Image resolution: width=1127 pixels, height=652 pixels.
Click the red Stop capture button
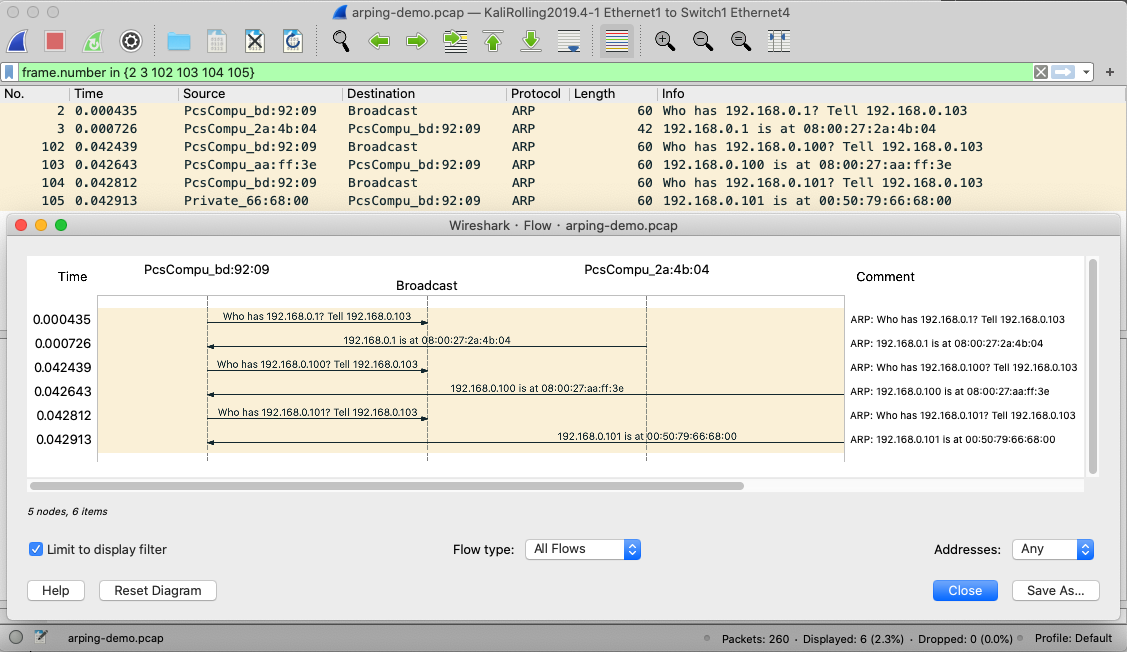click(55, 41)
